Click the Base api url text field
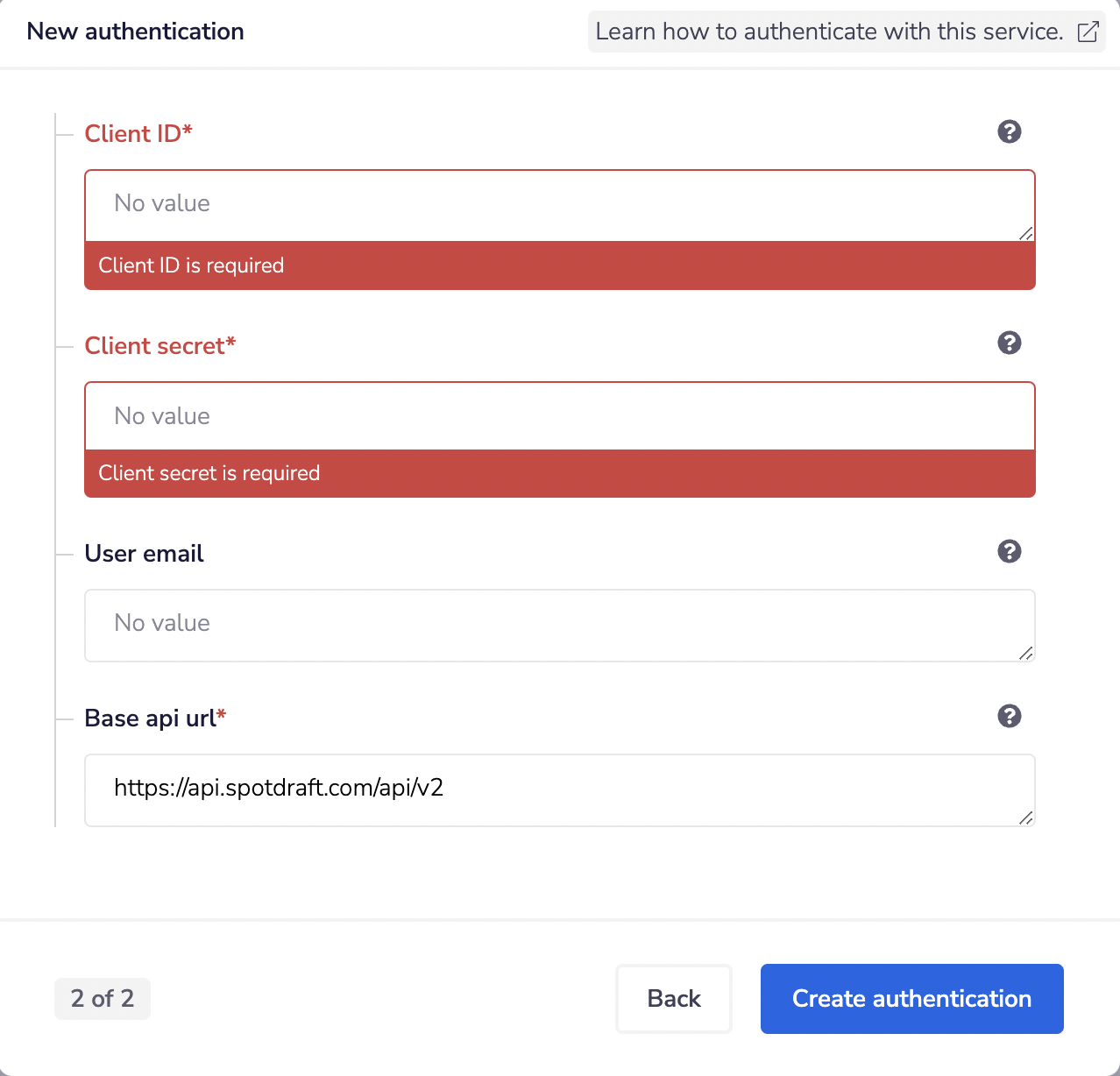The height and width of the screenshot is (1076, 1120). click(x=559, y=789)
